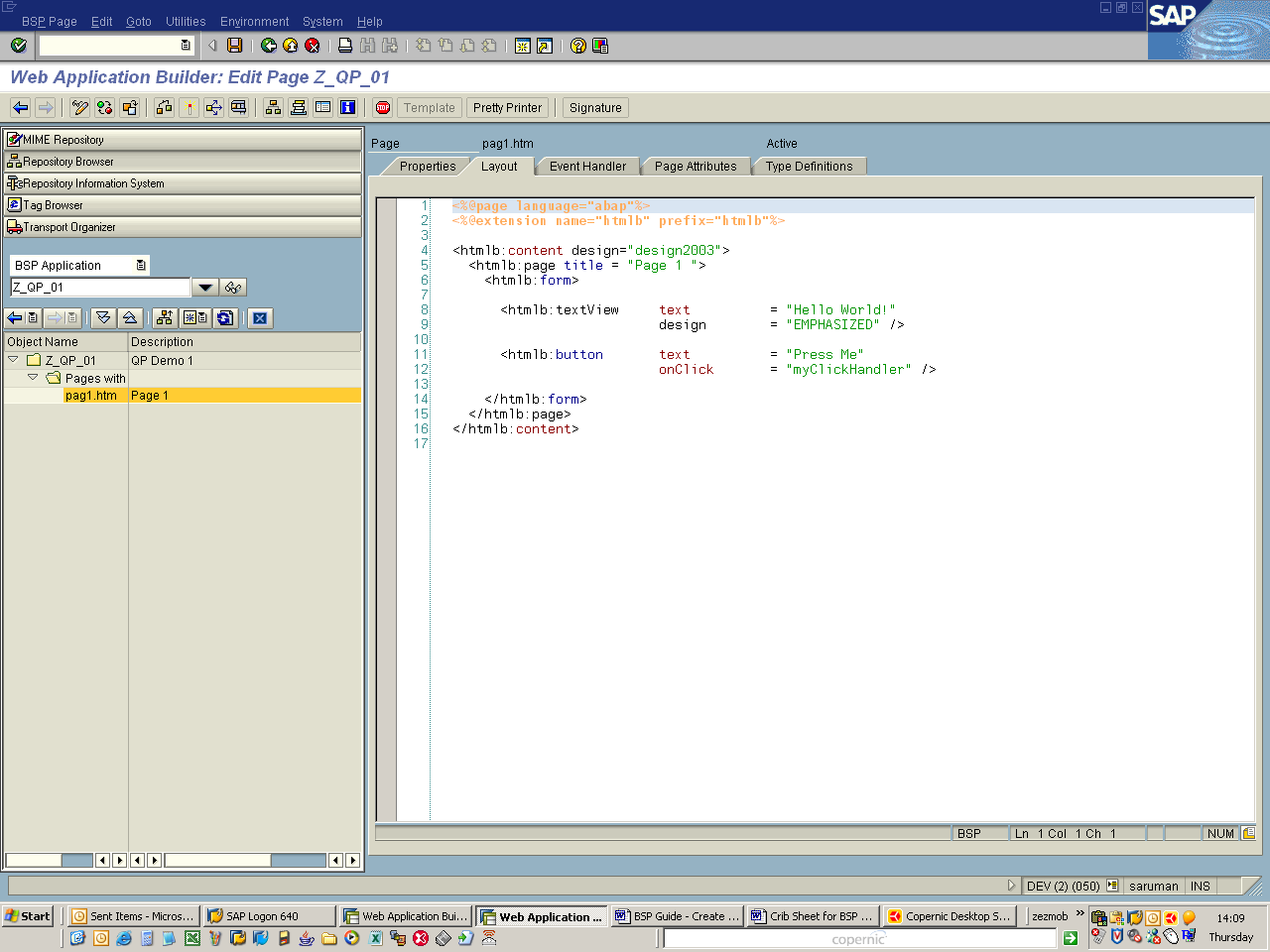
Task: Open the Tag Browser panel
Action: (183, 205)
